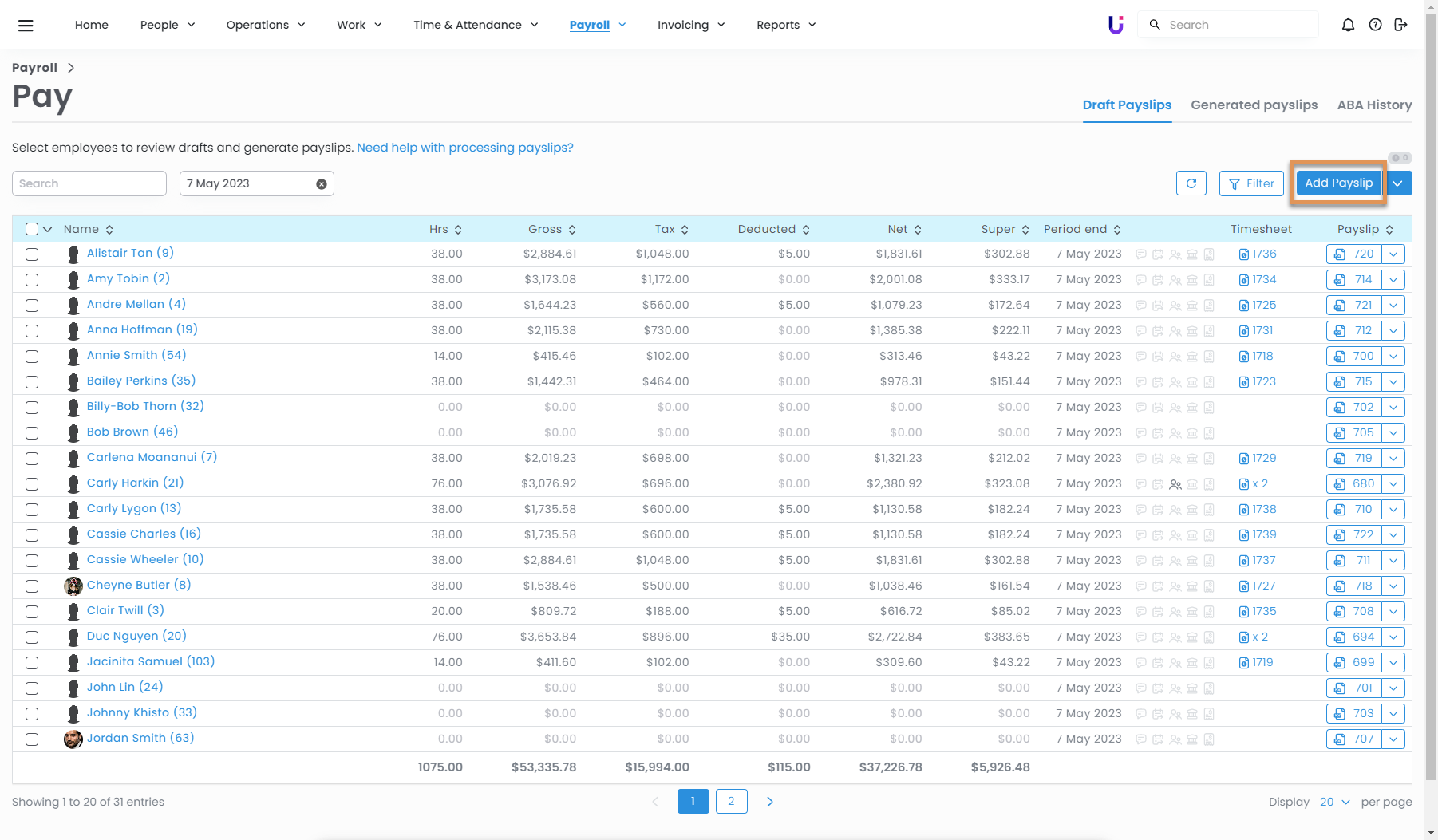Image resolution: width=1438 pixels, height=840 pixels.
Task: Go to page 2 of entries
Action: [x=731, y=801]
